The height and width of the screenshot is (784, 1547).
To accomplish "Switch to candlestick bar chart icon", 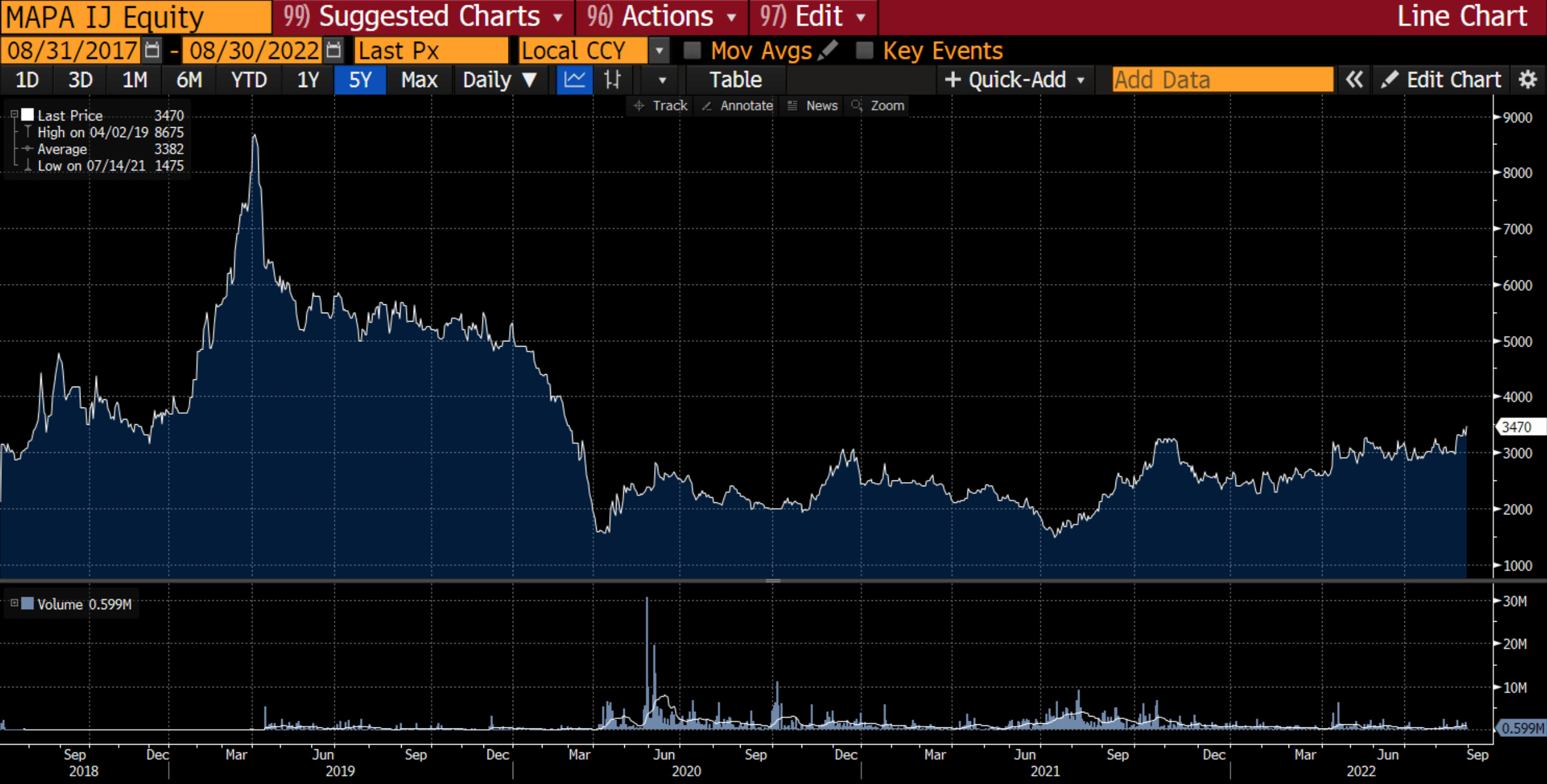I will [x=612, y=80].
